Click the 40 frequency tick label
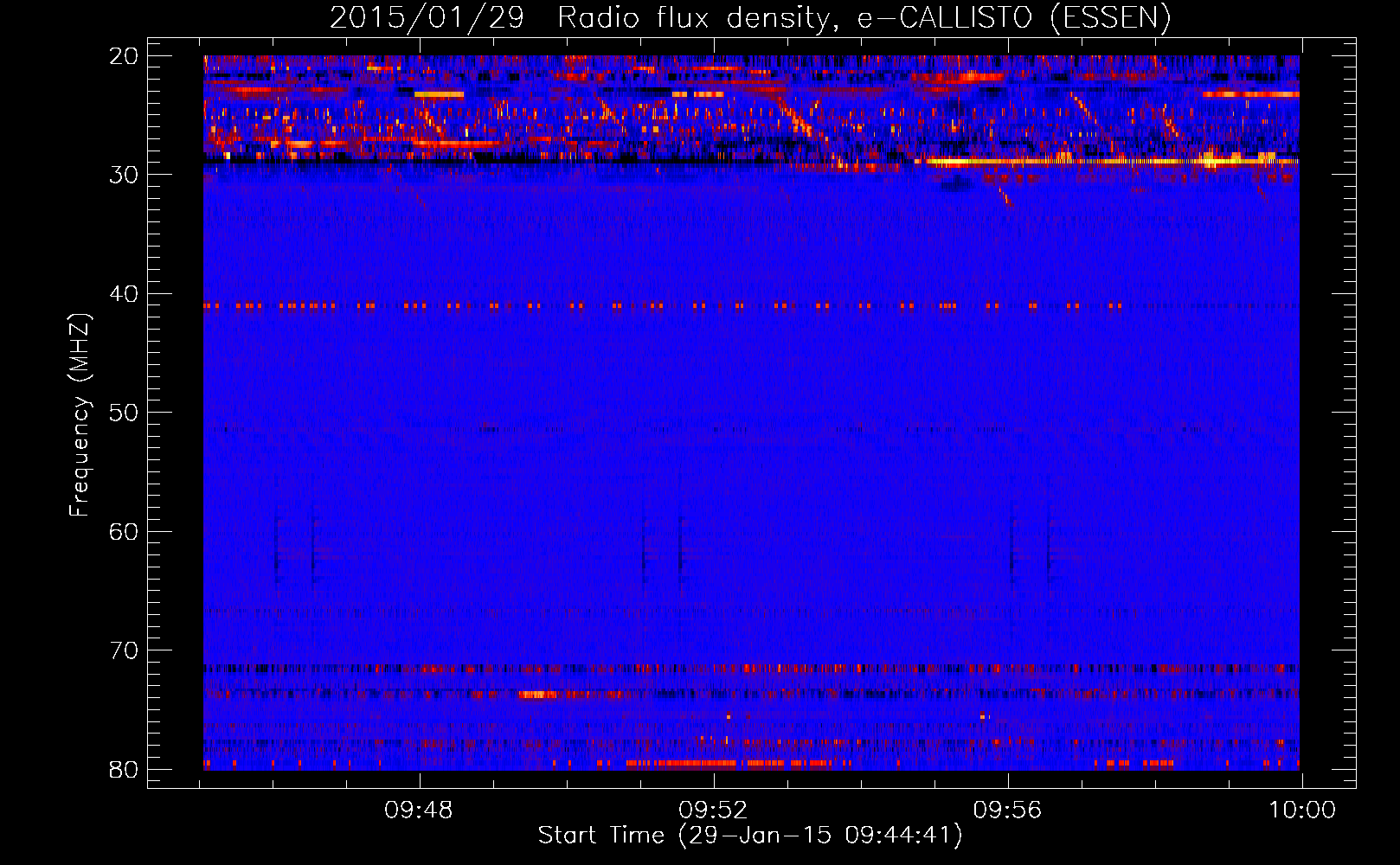 coord(124,294)
